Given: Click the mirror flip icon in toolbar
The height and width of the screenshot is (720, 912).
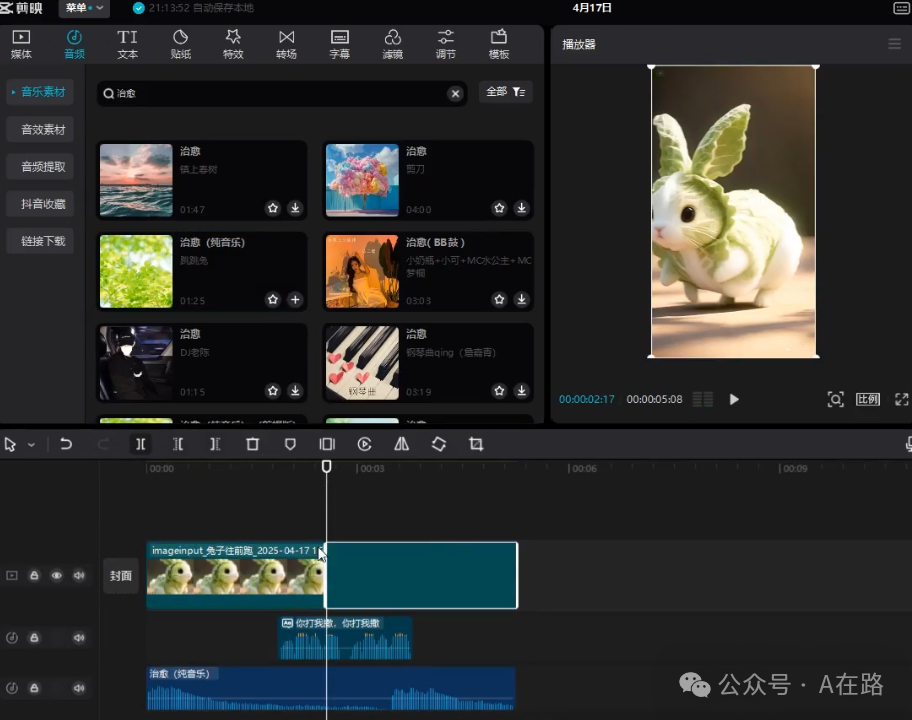Looking at the screenshot, I should pos(401,444).
